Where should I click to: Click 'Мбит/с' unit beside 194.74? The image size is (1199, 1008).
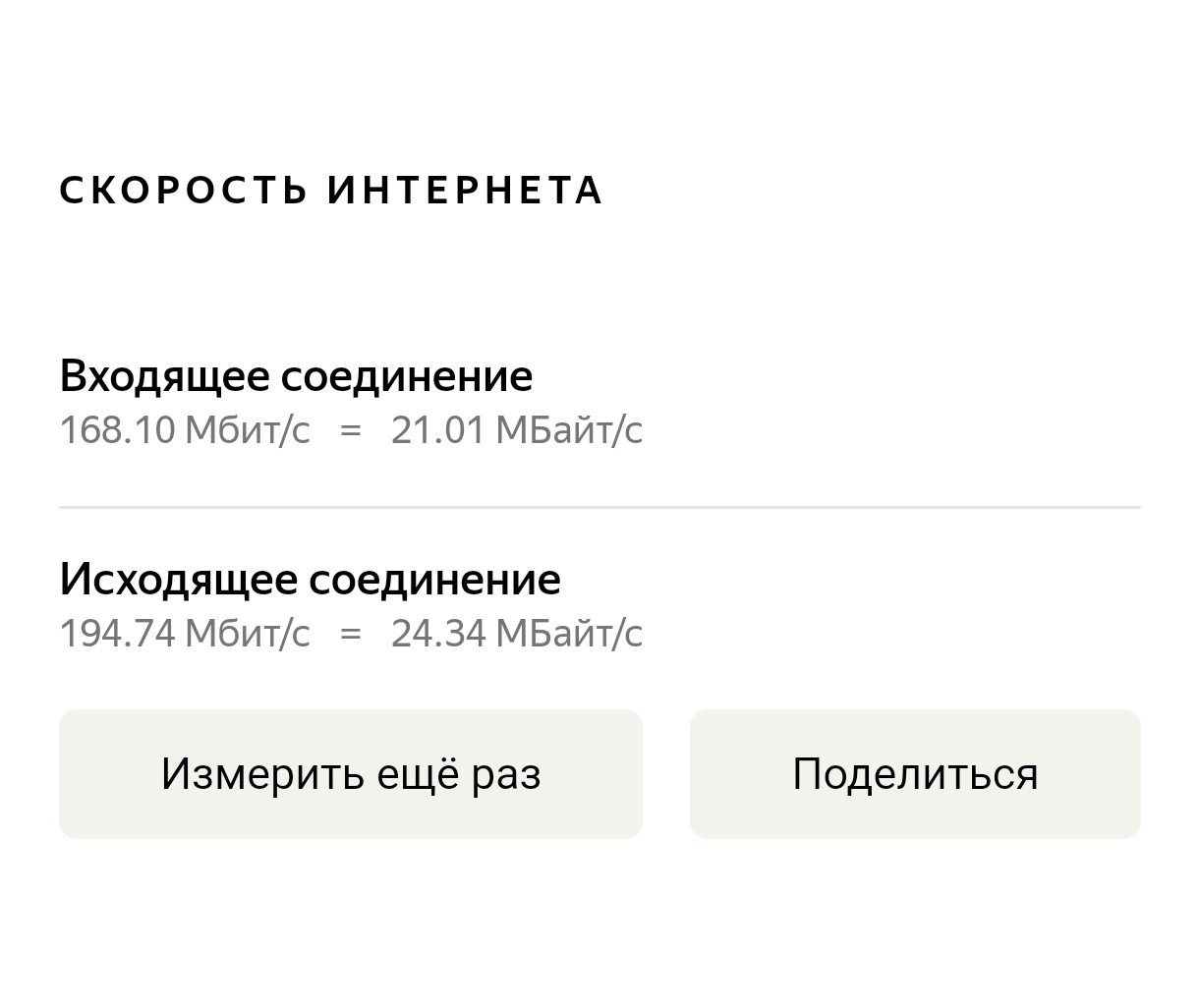click(x=247, y=634)
